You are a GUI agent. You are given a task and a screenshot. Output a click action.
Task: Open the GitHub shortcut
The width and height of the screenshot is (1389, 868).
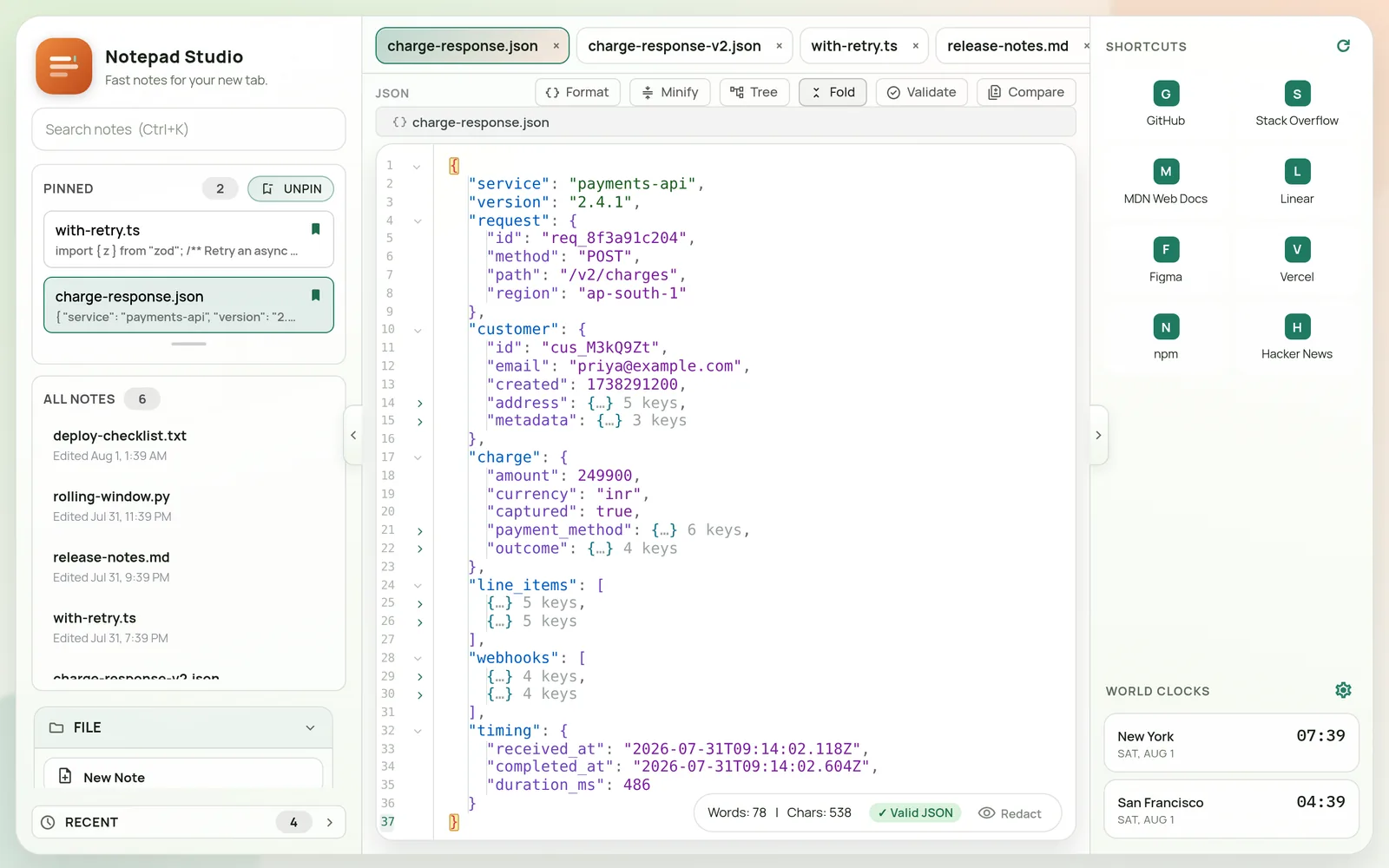click(1165, 103)
